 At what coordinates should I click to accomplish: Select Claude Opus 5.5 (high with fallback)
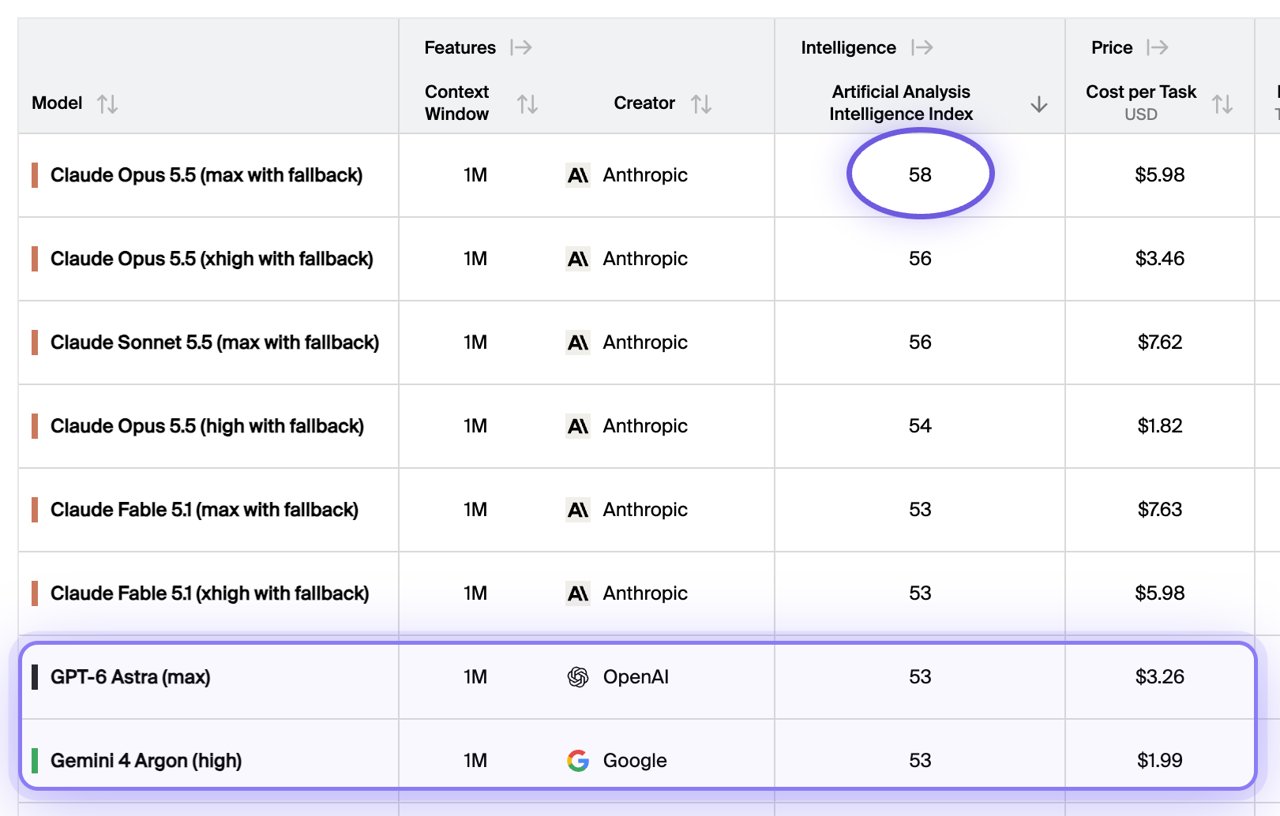tap(207, 426)
